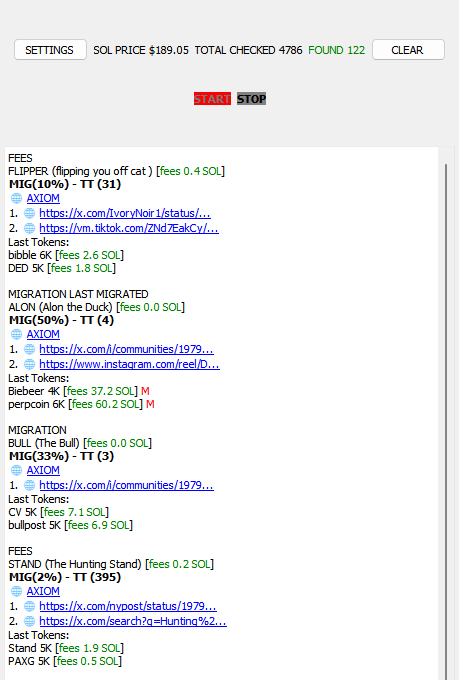Screen dimensions: 459x680
Task: Click globe icon beside FLIPPER's AXIOM
Action: point(16,199)
